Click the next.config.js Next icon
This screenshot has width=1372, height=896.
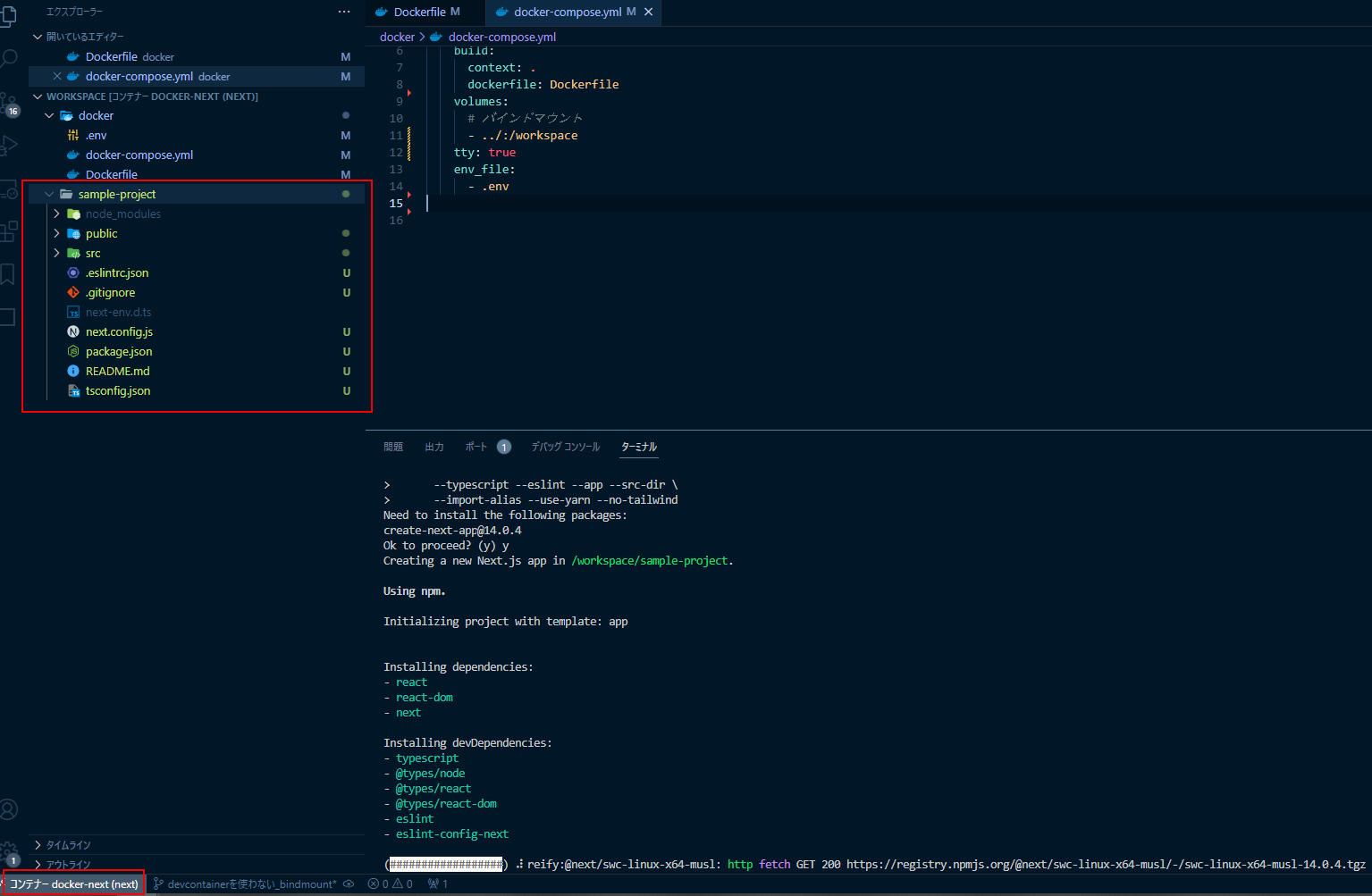(73, 331)
